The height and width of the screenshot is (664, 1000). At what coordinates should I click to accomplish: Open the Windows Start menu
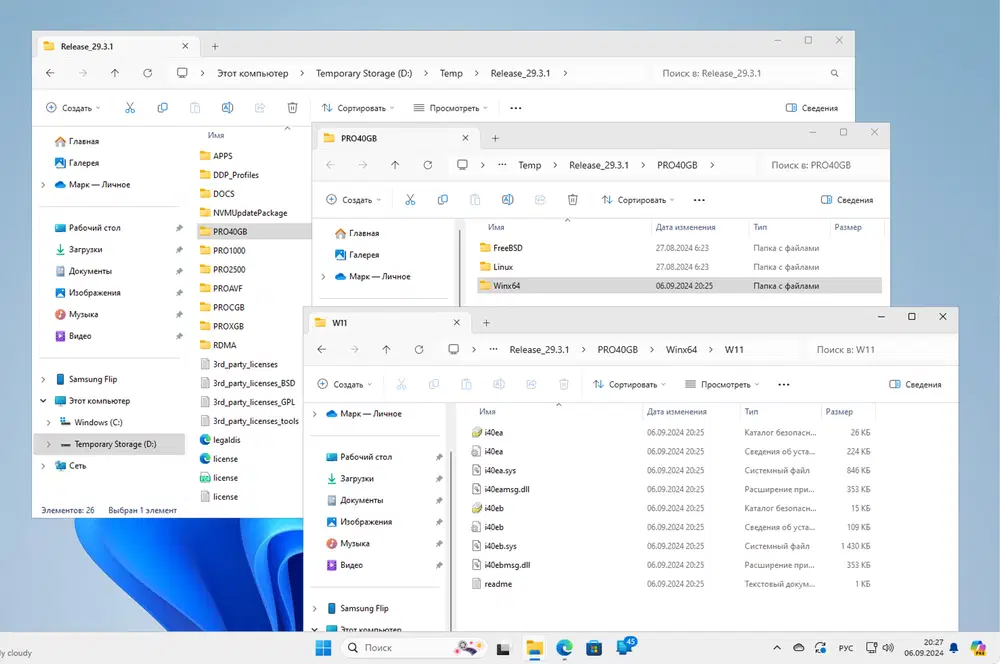(324, 648)
